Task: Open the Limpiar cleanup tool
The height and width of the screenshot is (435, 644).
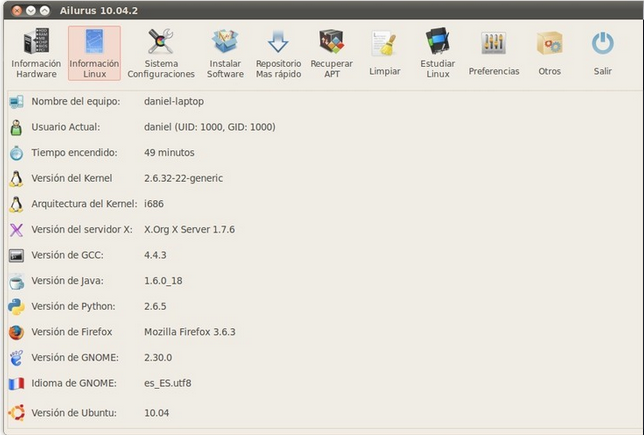Action: click(x=384, y=53)
